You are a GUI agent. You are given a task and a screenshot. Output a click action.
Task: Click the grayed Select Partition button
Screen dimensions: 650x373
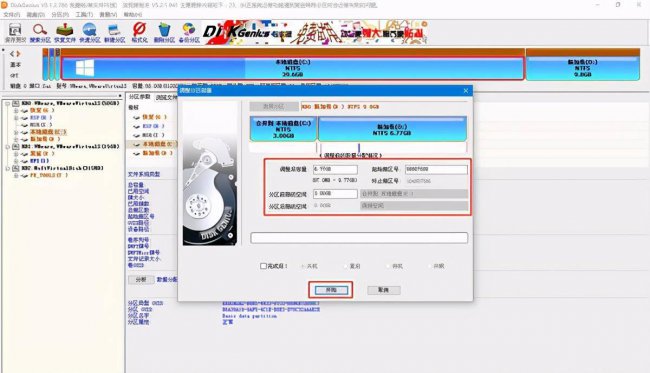coord(274,107)
